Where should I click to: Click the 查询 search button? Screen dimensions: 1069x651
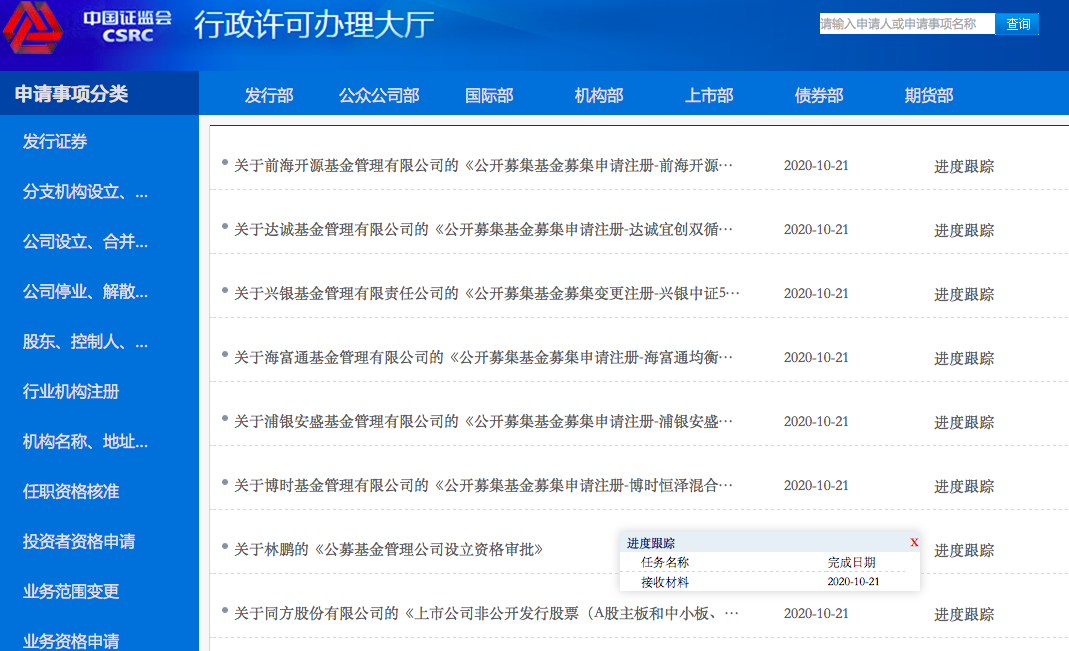(x=1017, y=24)
